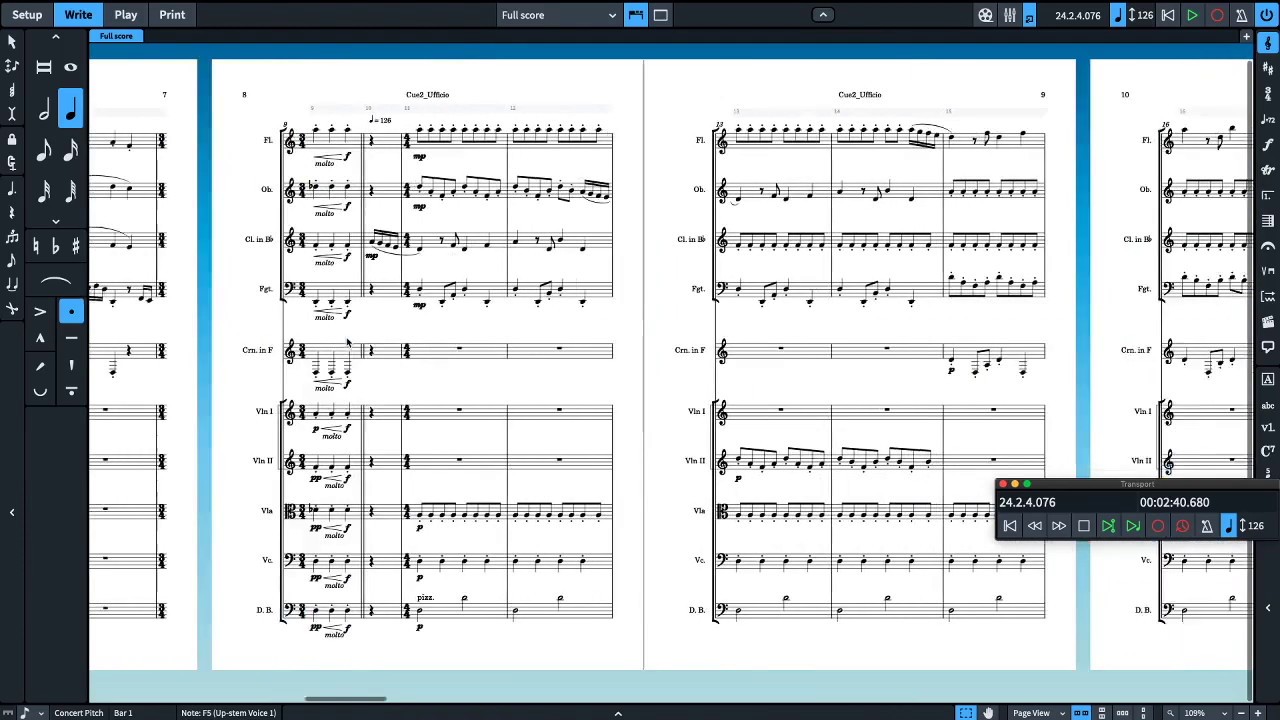Image resolution: width=1280 pixels, height=720 pixels.
Task: Fast forward in Transport window
Action: [1059, 526]
